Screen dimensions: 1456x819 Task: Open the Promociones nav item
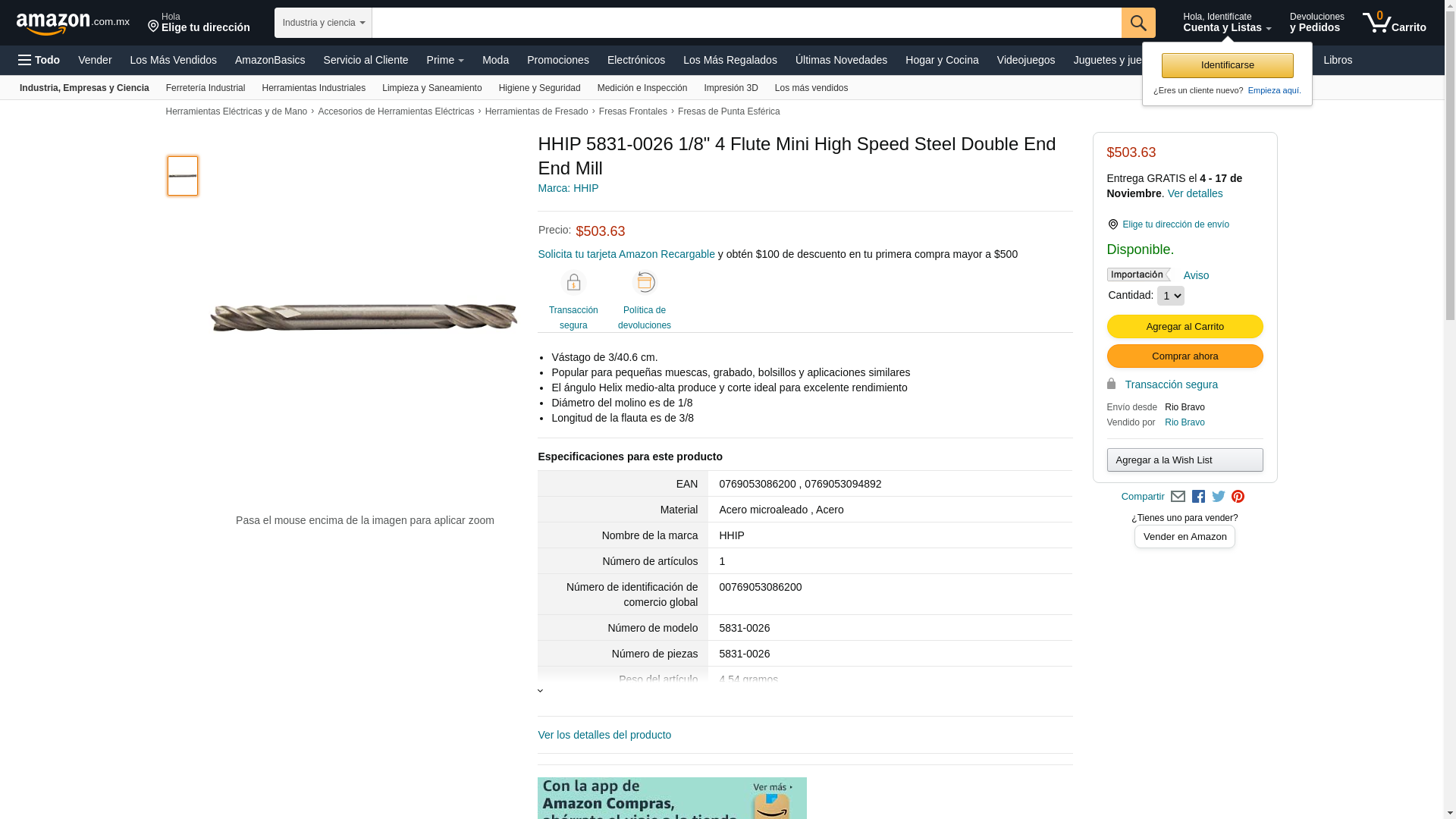[x=558, y=60]
